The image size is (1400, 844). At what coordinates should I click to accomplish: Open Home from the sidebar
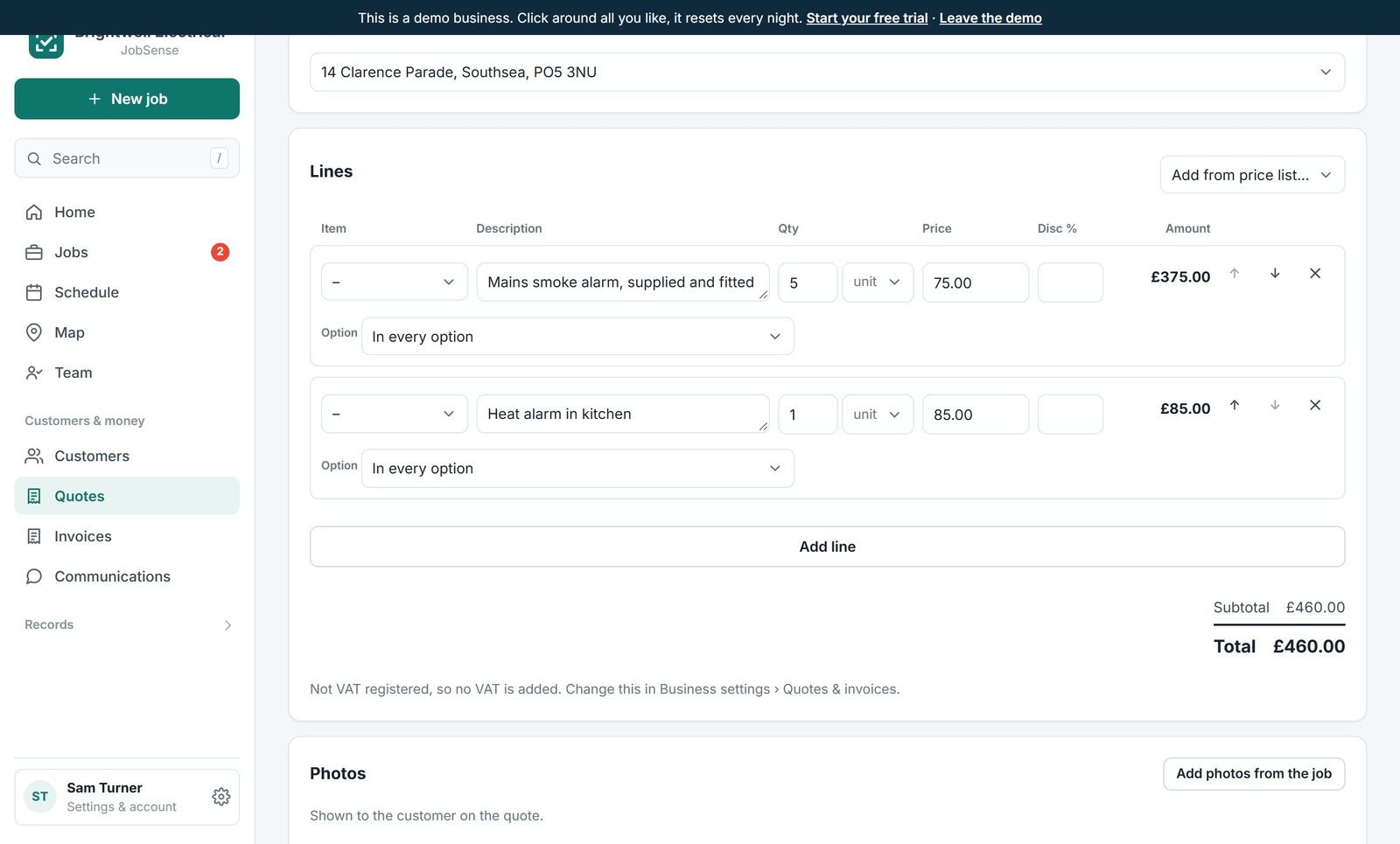tap(127, 212)
